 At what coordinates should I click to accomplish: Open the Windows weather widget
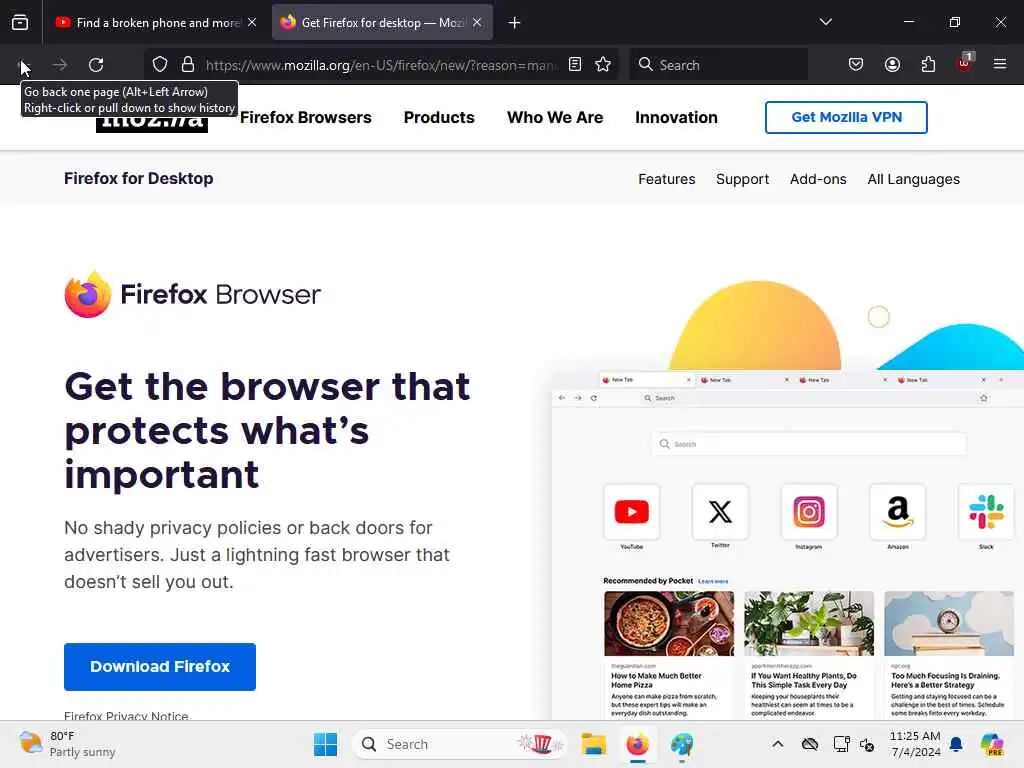(67, 744)
